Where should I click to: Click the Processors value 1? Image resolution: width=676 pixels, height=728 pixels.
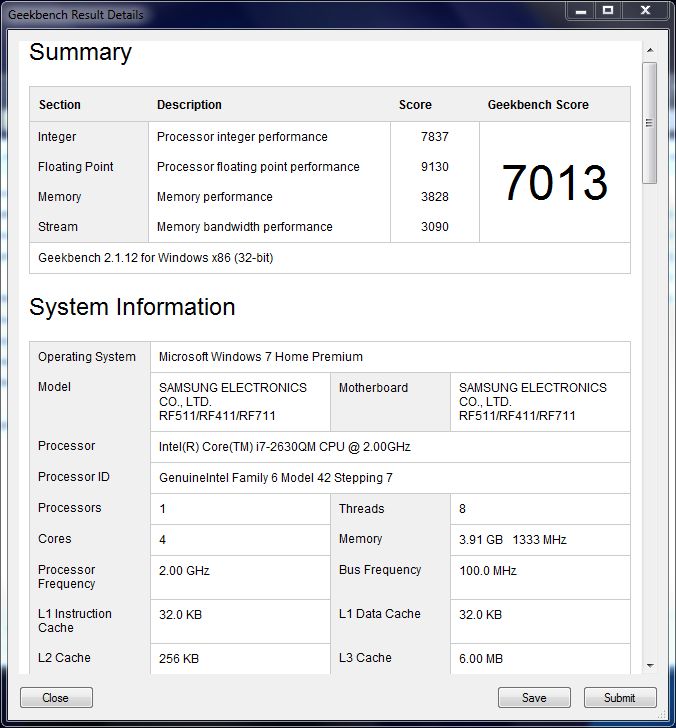pyautogui.click(x=162, y=509)
